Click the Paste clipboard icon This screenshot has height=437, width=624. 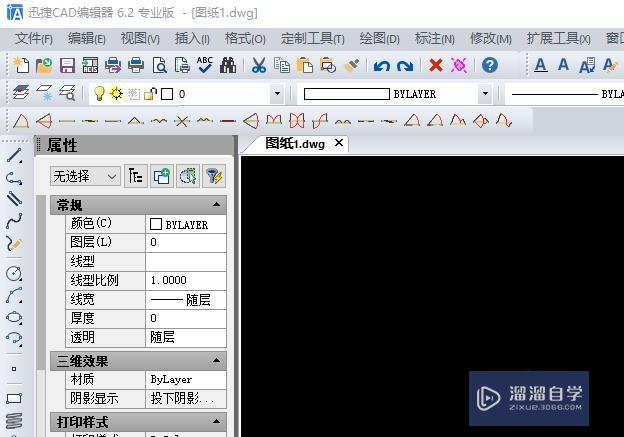tap(305, 65)
